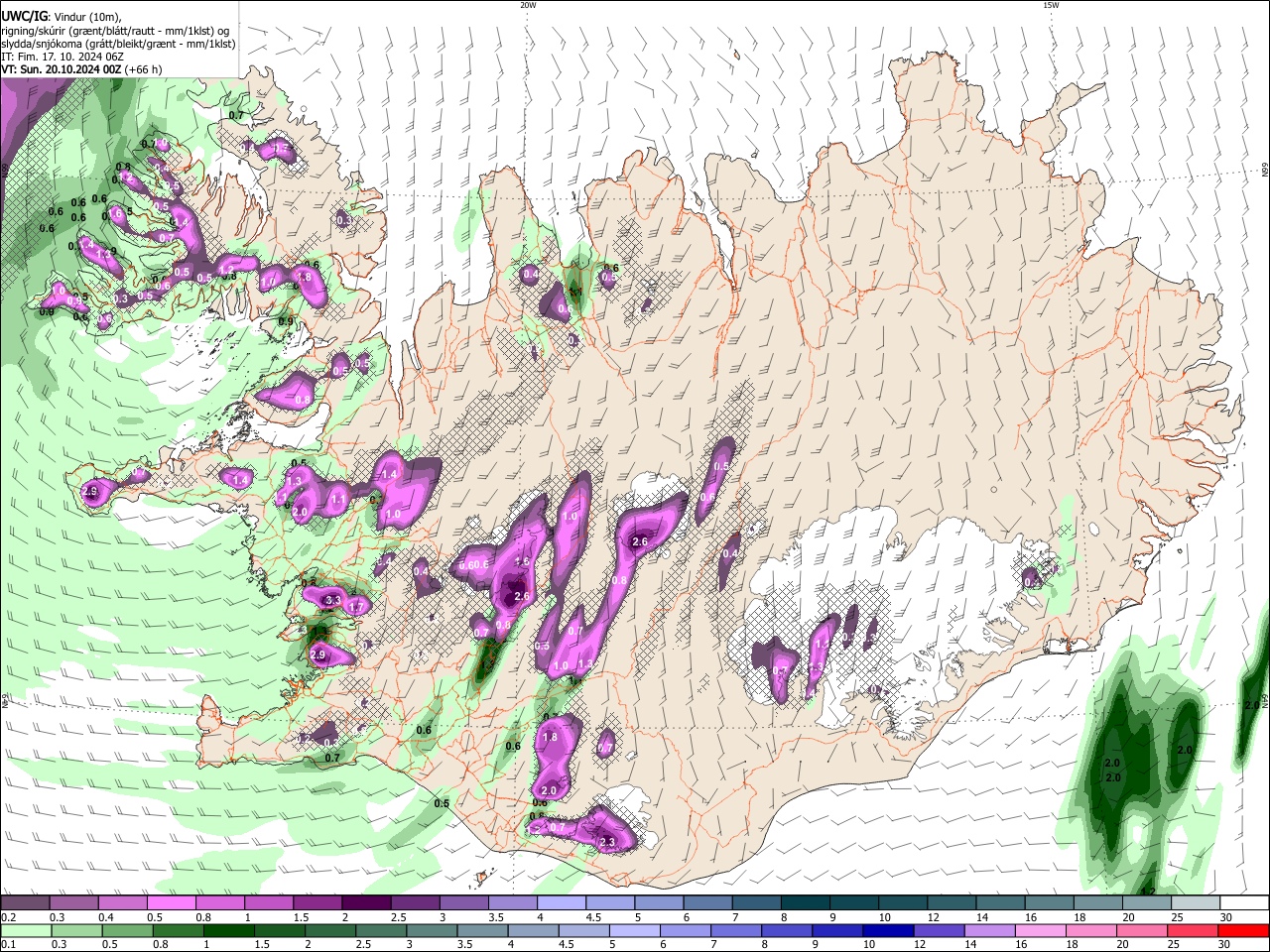This screenshot has width=1270, height=952.
Task: Click the 4.5 label on the lower rain scale
Action: coord(565,945)
